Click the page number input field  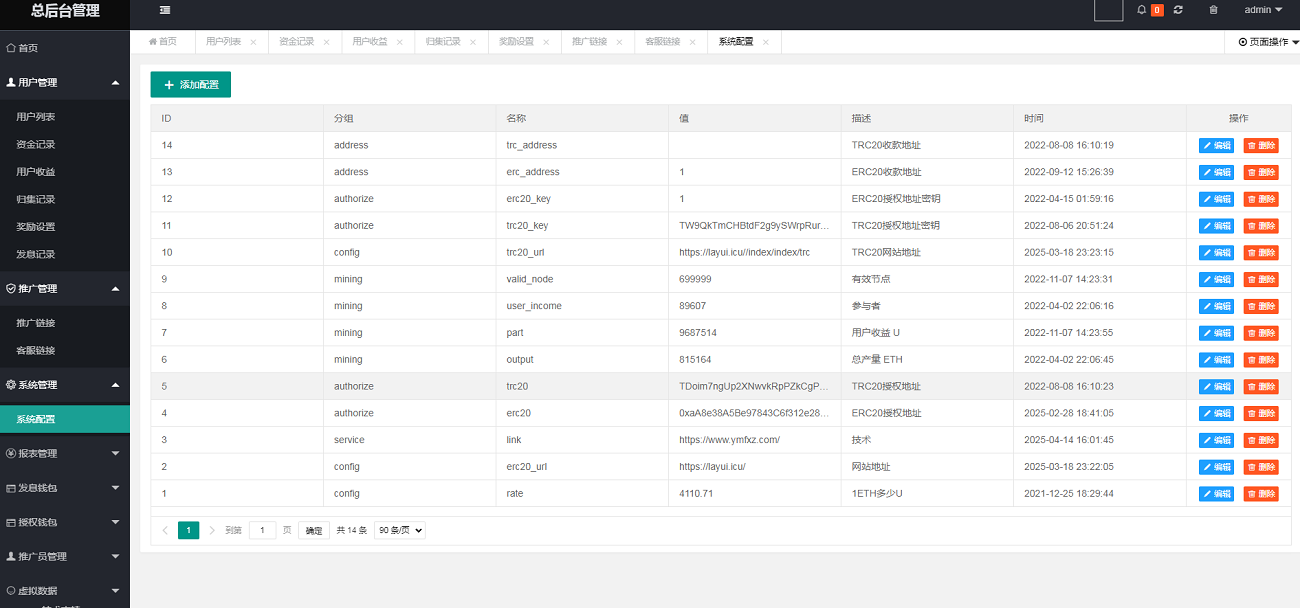click(262, 531)
